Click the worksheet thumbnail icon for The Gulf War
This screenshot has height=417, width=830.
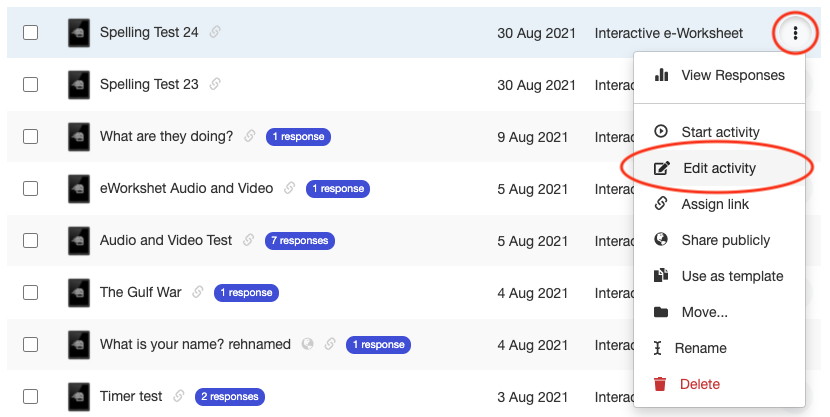click(x=79, y=293)
